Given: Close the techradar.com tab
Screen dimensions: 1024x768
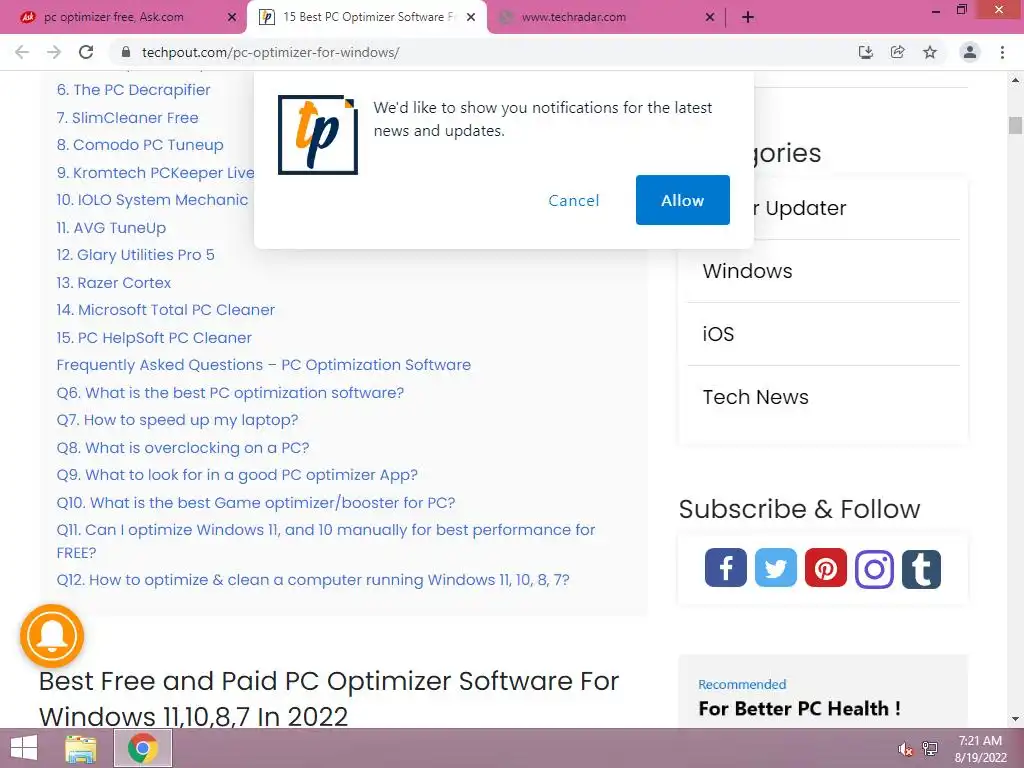Looking at the screenshot, I should (x=710, y=18).
